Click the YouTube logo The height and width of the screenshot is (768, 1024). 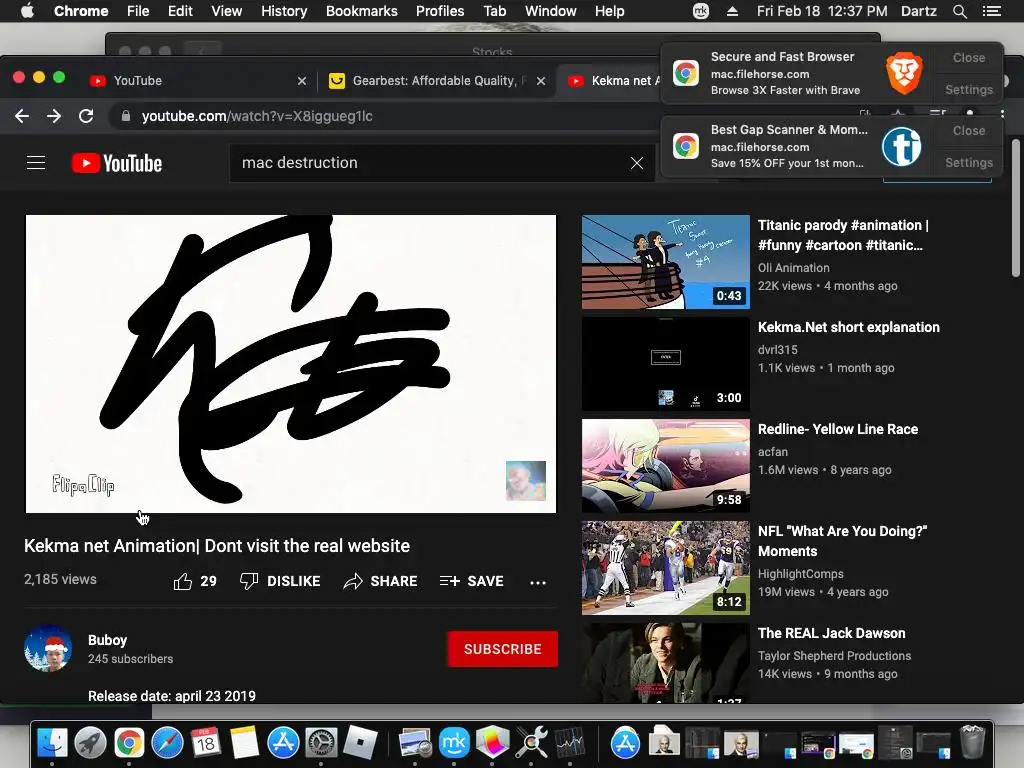[x=117, y=163]
